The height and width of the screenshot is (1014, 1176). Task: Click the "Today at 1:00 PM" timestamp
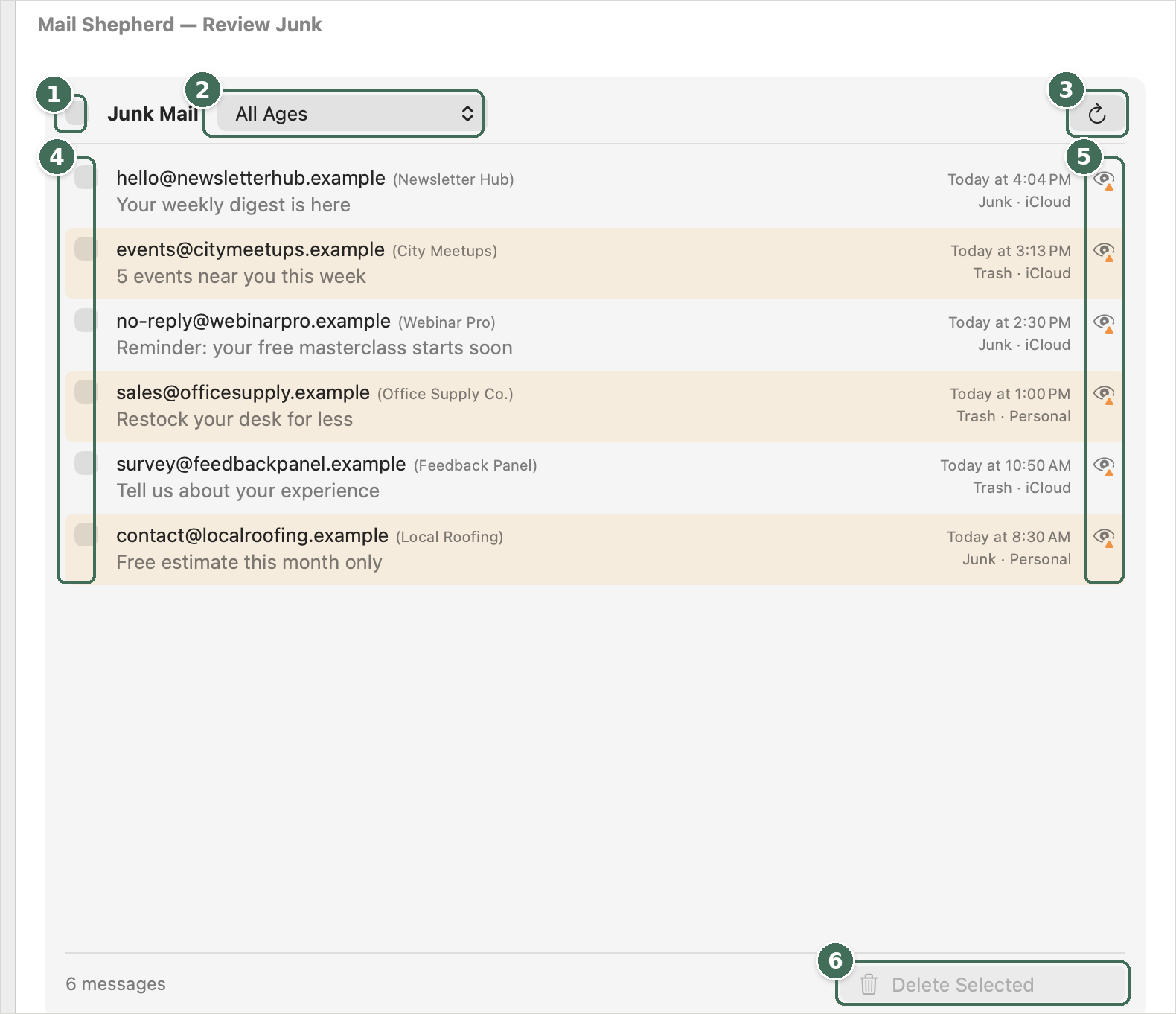coord(1010,394)
